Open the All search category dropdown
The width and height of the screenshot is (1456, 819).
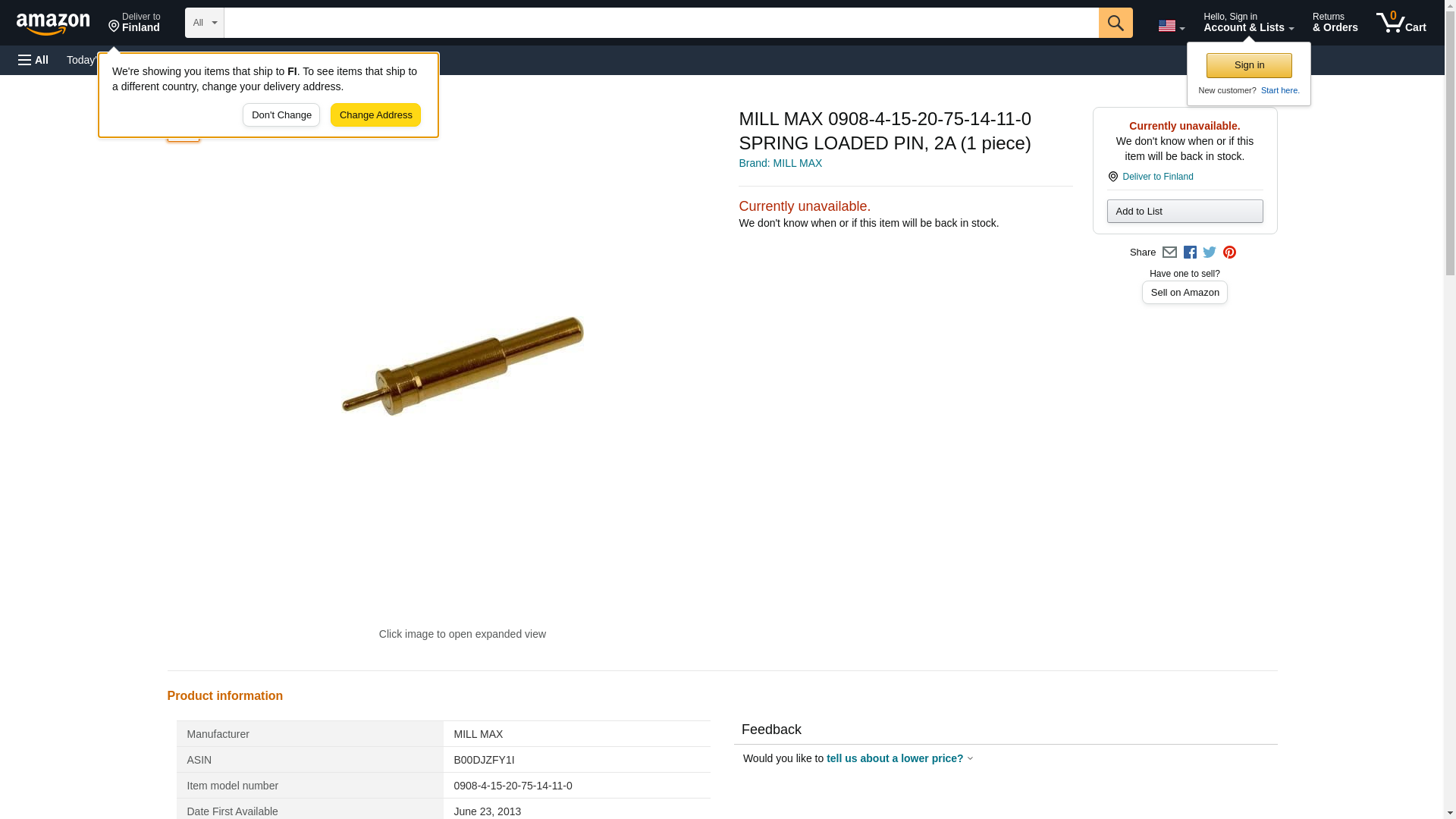pos(205,23)
